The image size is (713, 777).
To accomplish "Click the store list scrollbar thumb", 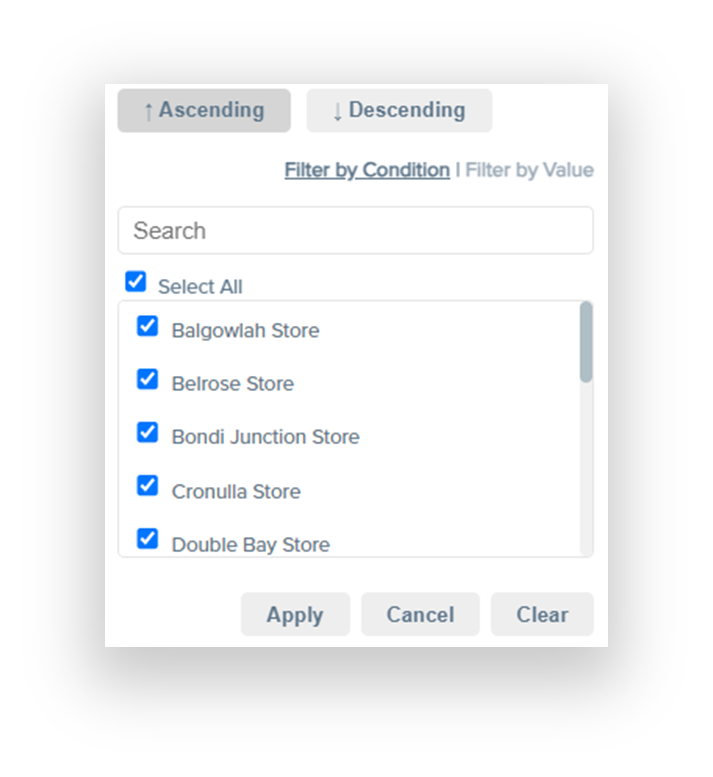I will point(586,342).
